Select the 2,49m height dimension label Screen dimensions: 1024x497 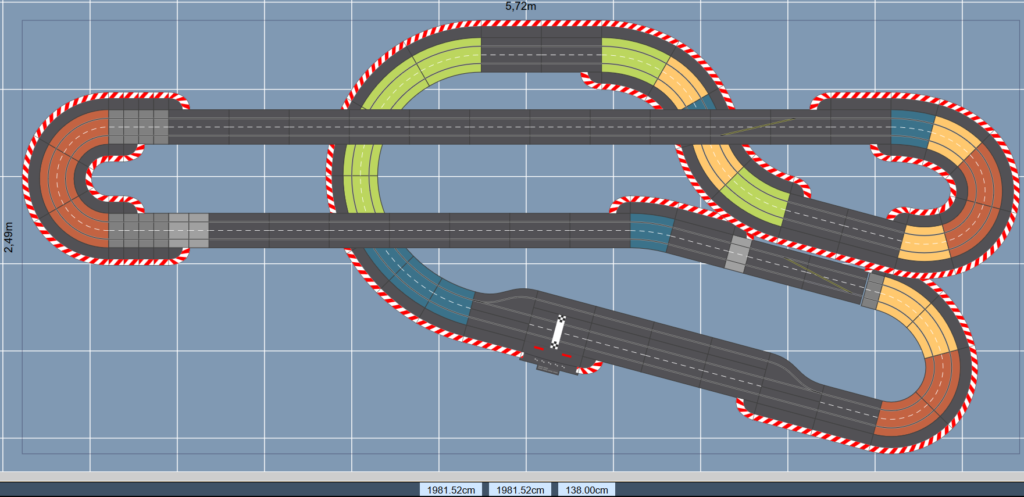8,236
